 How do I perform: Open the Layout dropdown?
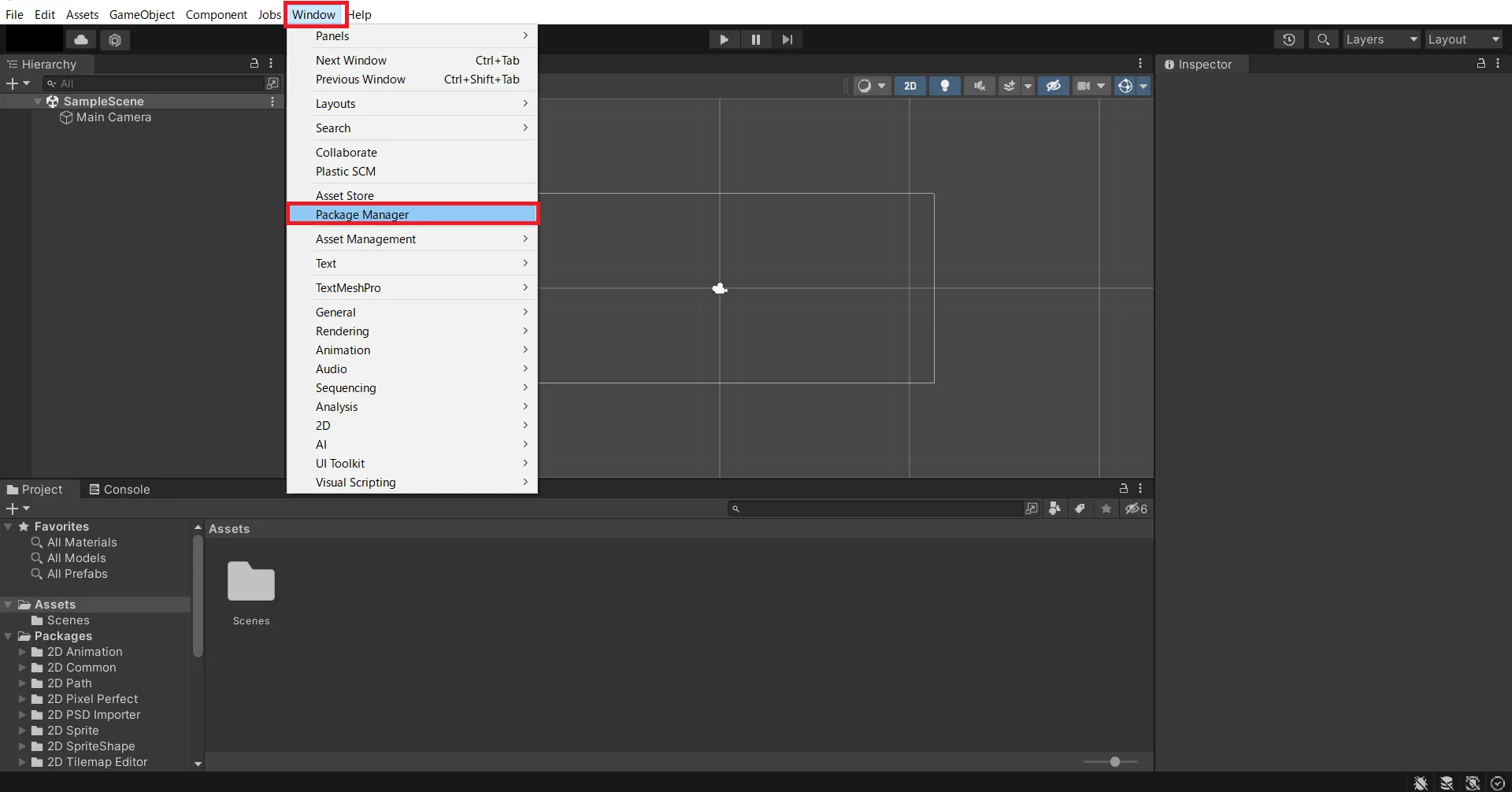tap(1464, 39)
